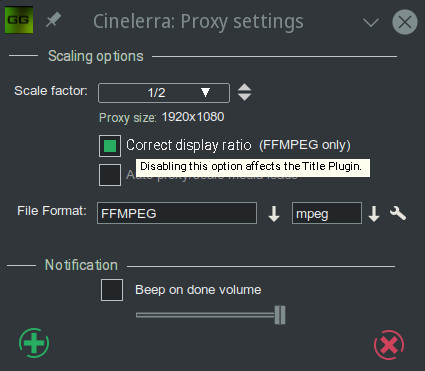Open the Scale factor 1/2 dropdown
The width and height of the screenshot is (425, 371).
click(164, 93)
